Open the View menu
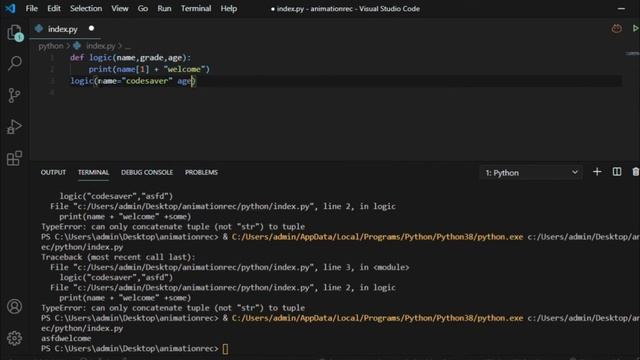Screen dimensions: 640x360 (120, 9)
